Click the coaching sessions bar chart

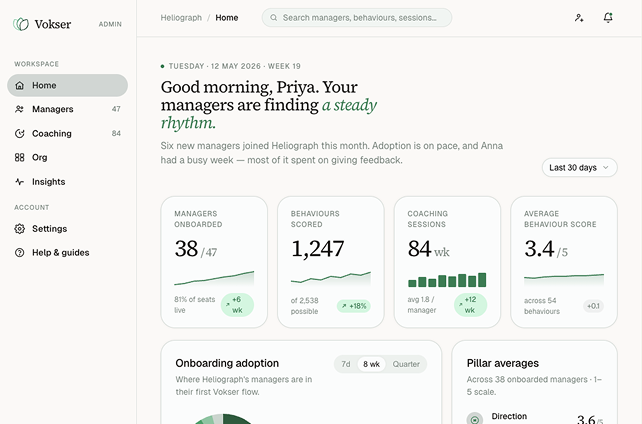(447, 280)
